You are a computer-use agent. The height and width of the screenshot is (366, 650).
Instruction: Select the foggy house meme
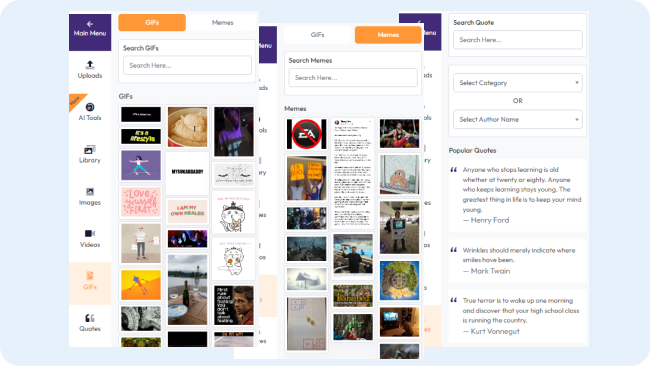[x=307, y=279]
